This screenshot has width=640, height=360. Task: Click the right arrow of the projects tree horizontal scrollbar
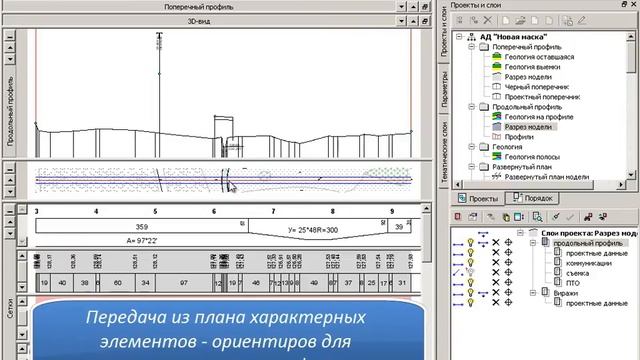pyautogui.click(x=621, y=185)
